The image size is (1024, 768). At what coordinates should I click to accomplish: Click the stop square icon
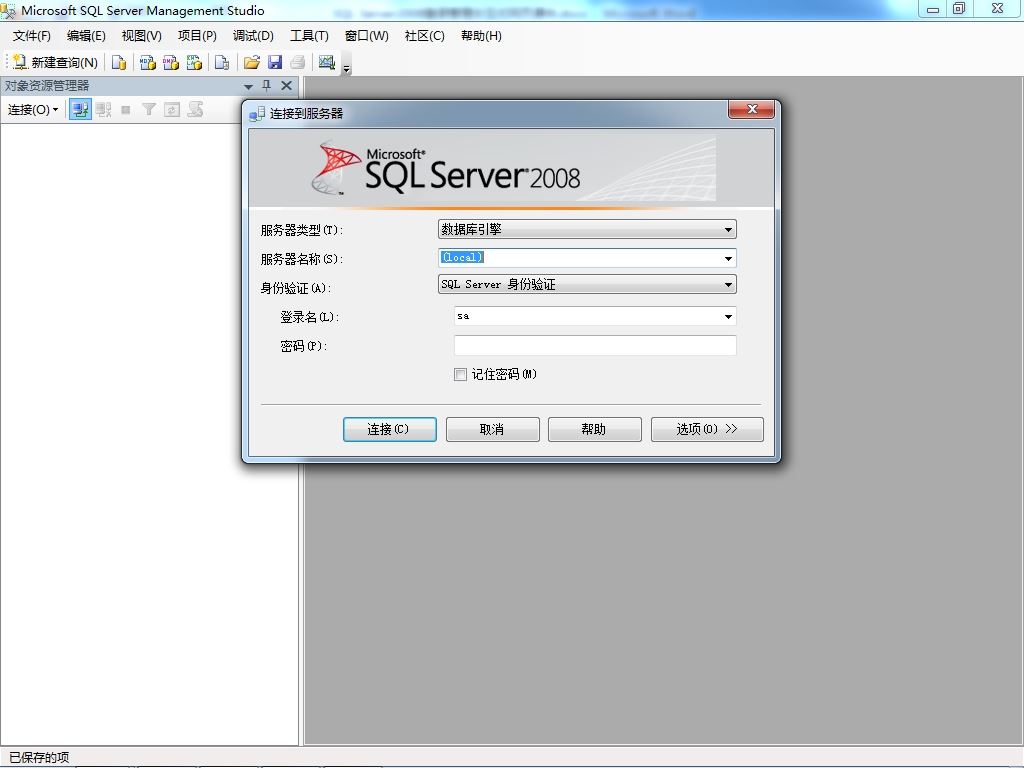point(126,110)
